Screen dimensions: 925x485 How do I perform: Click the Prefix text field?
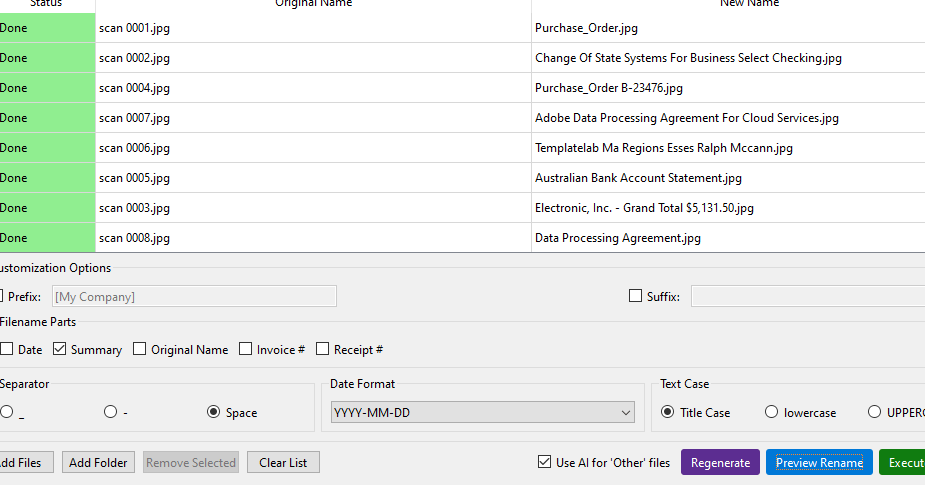tap(193, 296)
